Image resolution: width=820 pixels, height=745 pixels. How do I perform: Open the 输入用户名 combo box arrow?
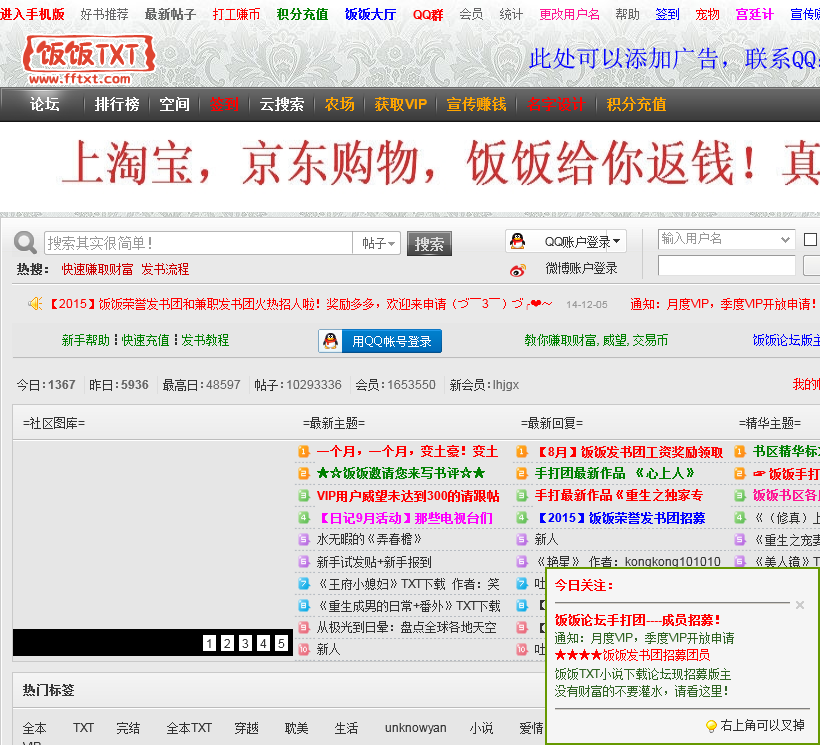coord(785,239)
